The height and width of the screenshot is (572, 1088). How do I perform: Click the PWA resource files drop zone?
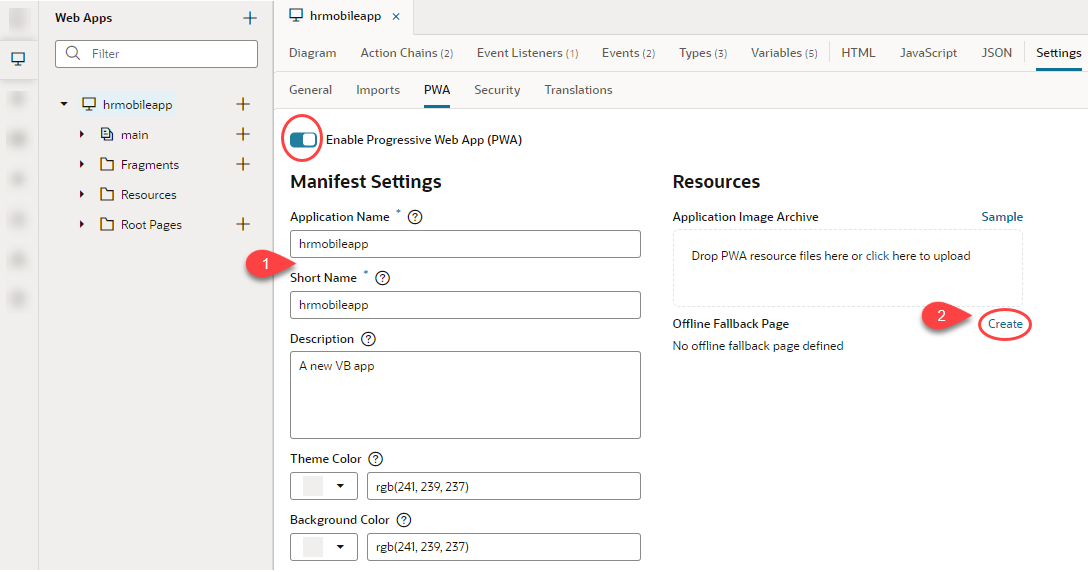point(847,269)
